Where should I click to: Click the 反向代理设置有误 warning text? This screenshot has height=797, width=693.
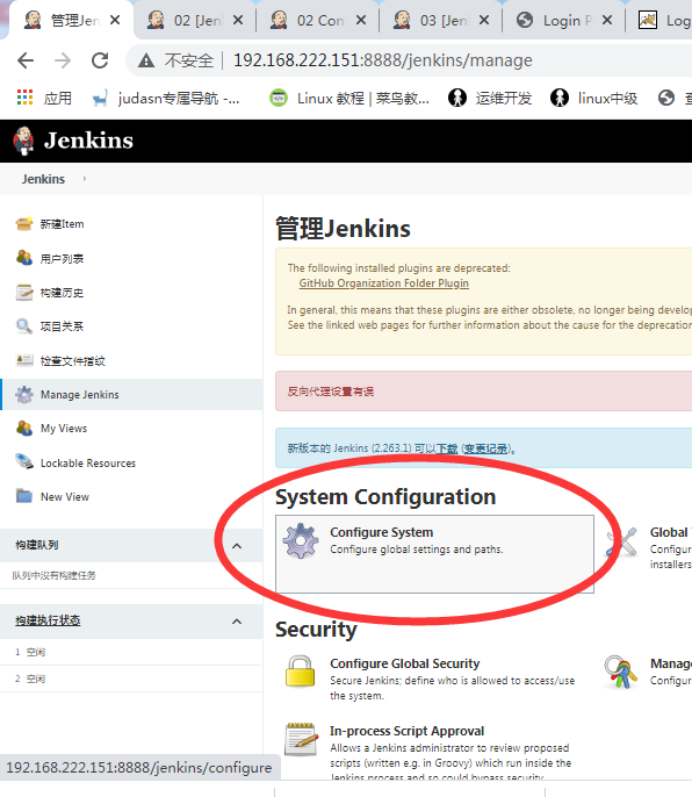coord(330,391)
